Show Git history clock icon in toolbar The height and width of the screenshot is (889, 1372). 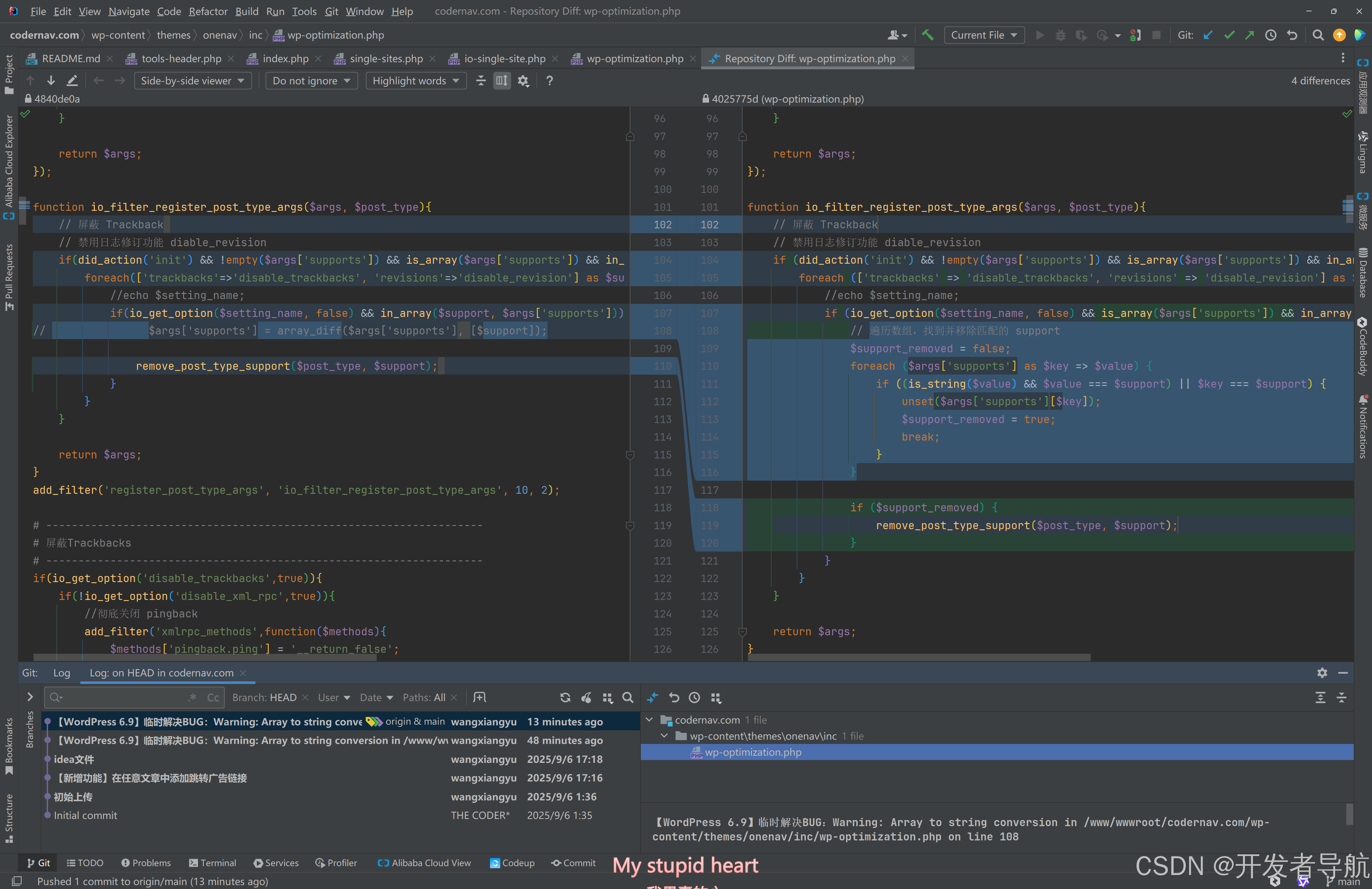(1271, 35)
